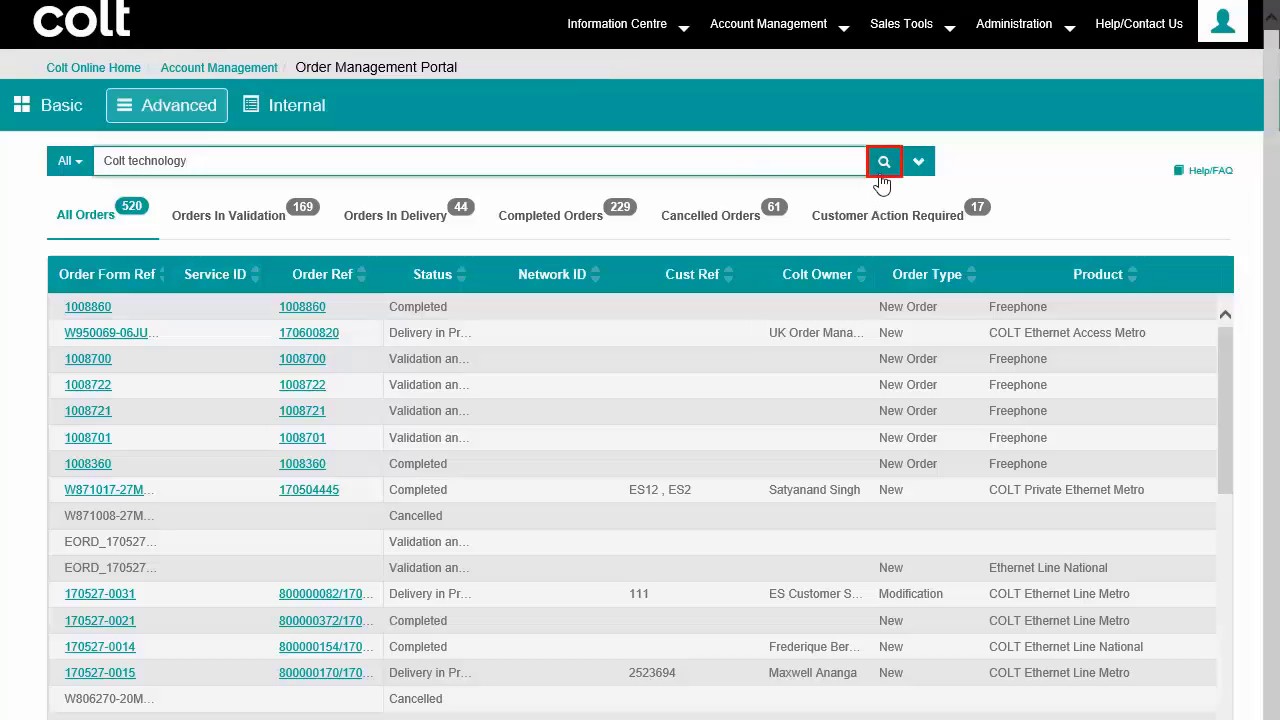
Task: Sort by Service ID arrows
Action: (255, 274)
